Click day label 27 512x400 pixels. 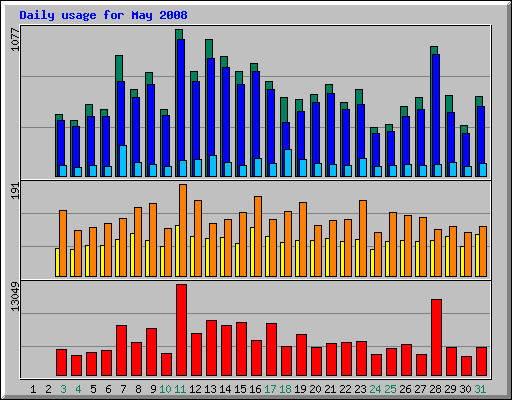coord(420,389)
